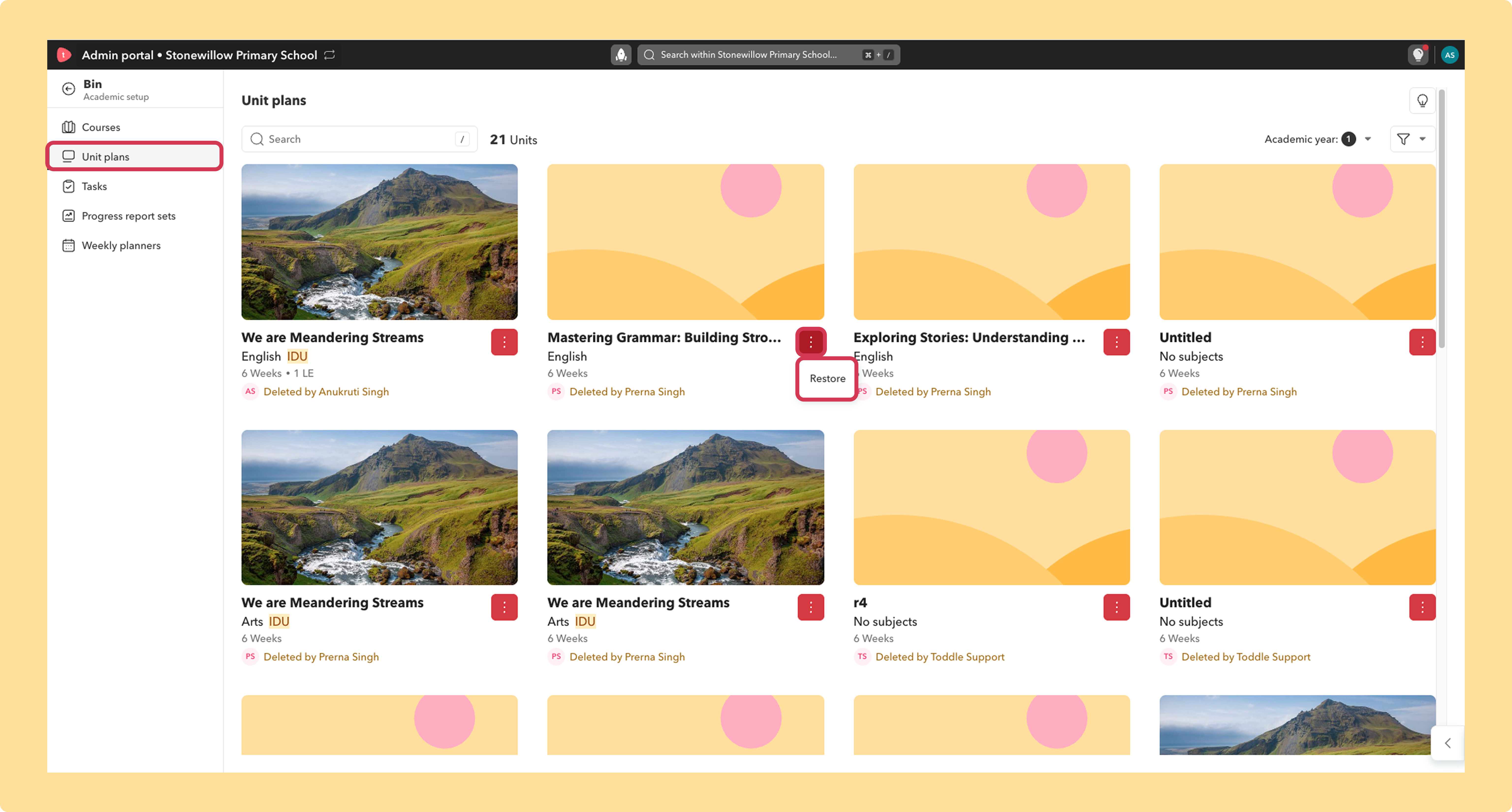
Task: Click the header lightbulb notification icon
Action: [x=1418, y=55]
